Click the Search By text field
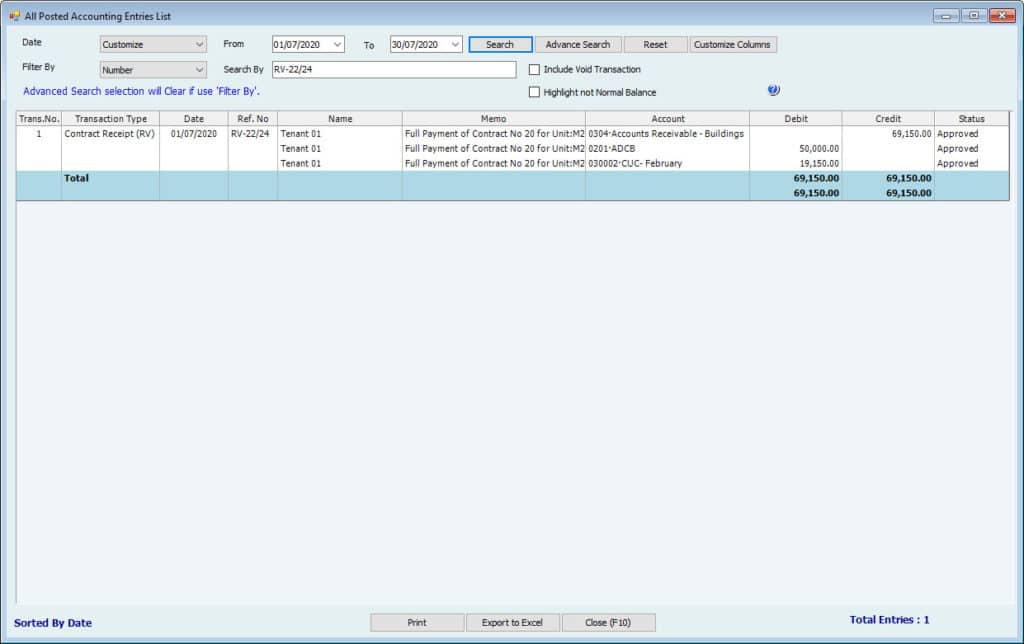1024x644 pixels. 392,70
